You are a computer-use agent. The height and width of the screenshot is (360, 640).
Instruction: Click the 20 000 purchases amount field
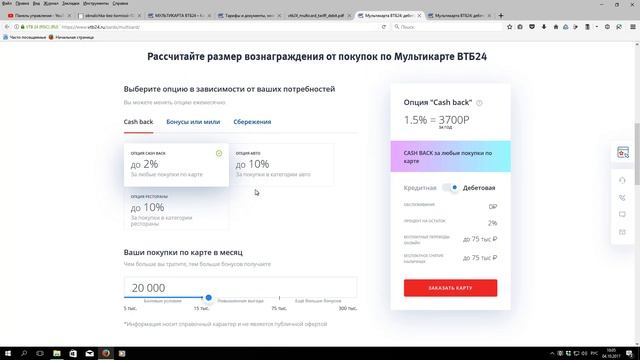pyautogui.click(x=240, y=287)
